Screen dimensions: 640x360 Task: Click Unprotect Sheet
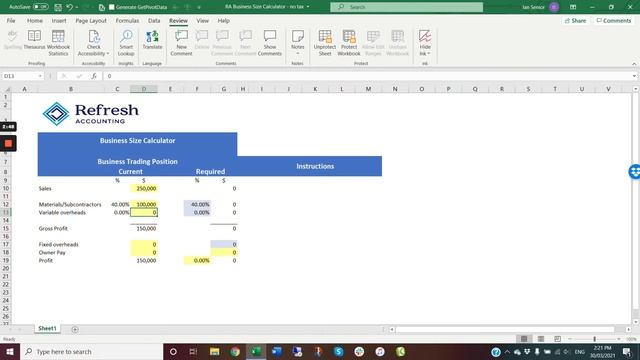pos(325,42)
